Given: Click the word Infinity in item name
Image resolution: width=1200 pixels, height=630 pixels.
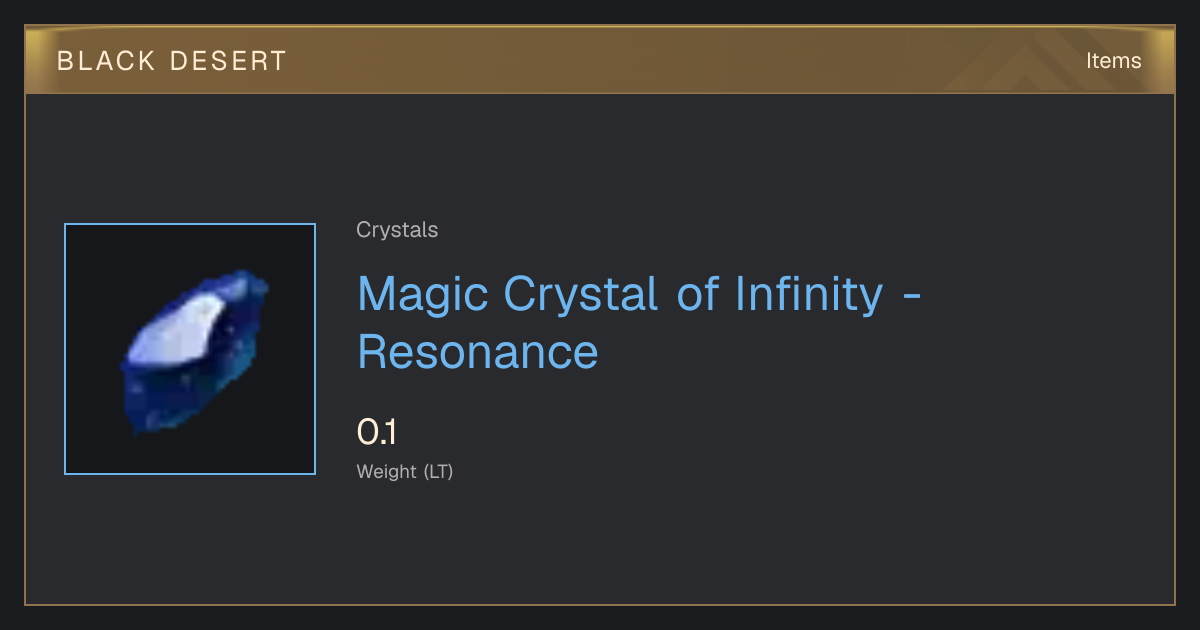Looking at the screenshot, I should [x=809, y=294].
